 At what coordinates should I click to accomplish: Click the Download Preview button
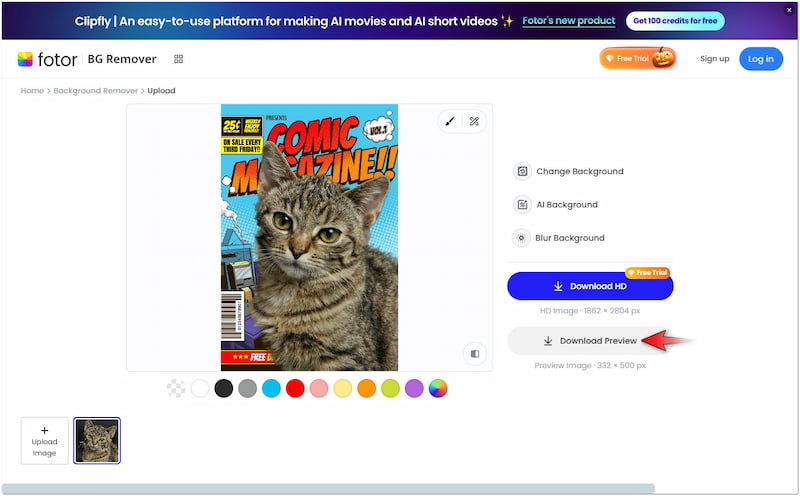click(588, 341)
